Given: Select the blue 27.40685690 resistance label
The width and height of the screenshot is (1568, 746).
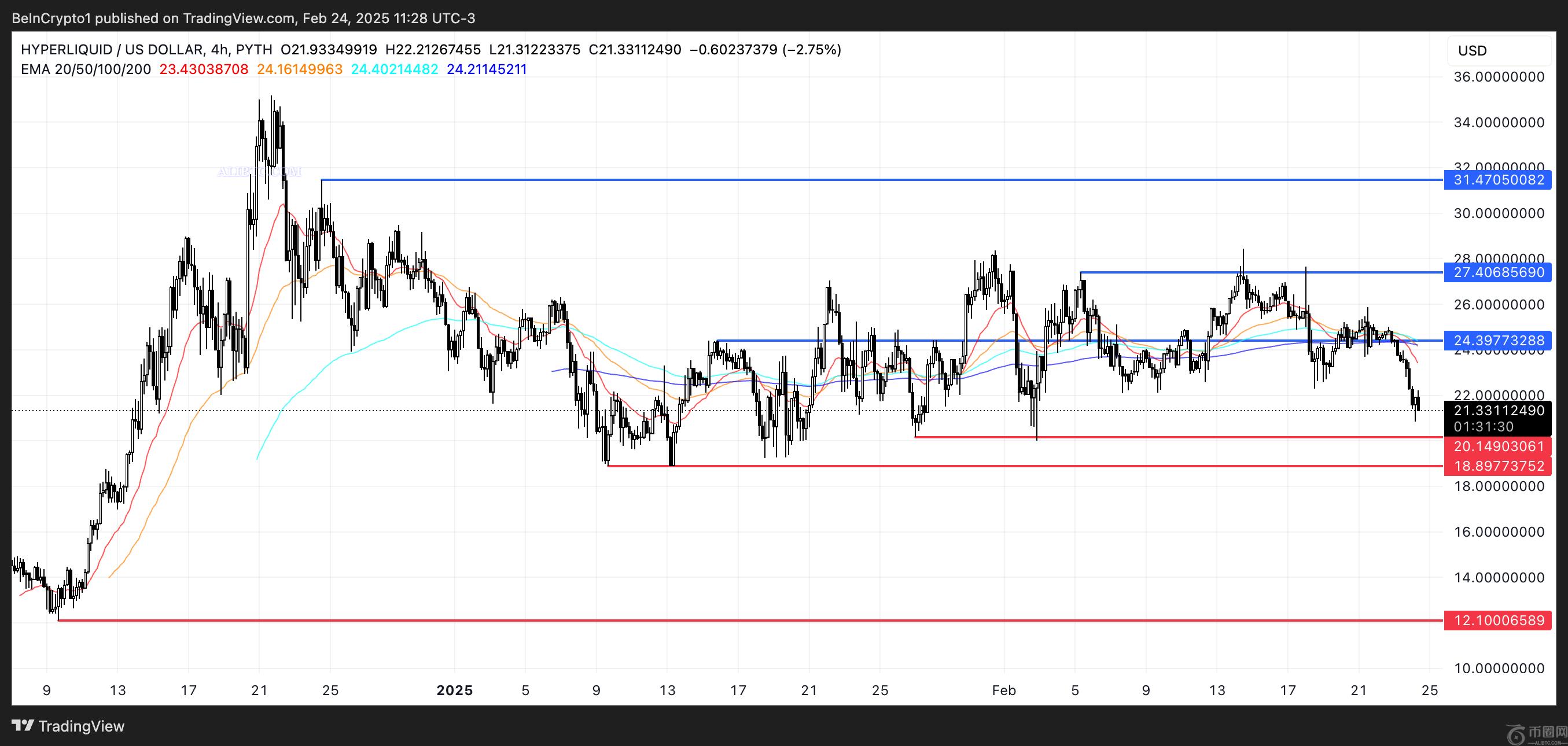Looking at the screenshot, I should click(x=1498, y=272).
